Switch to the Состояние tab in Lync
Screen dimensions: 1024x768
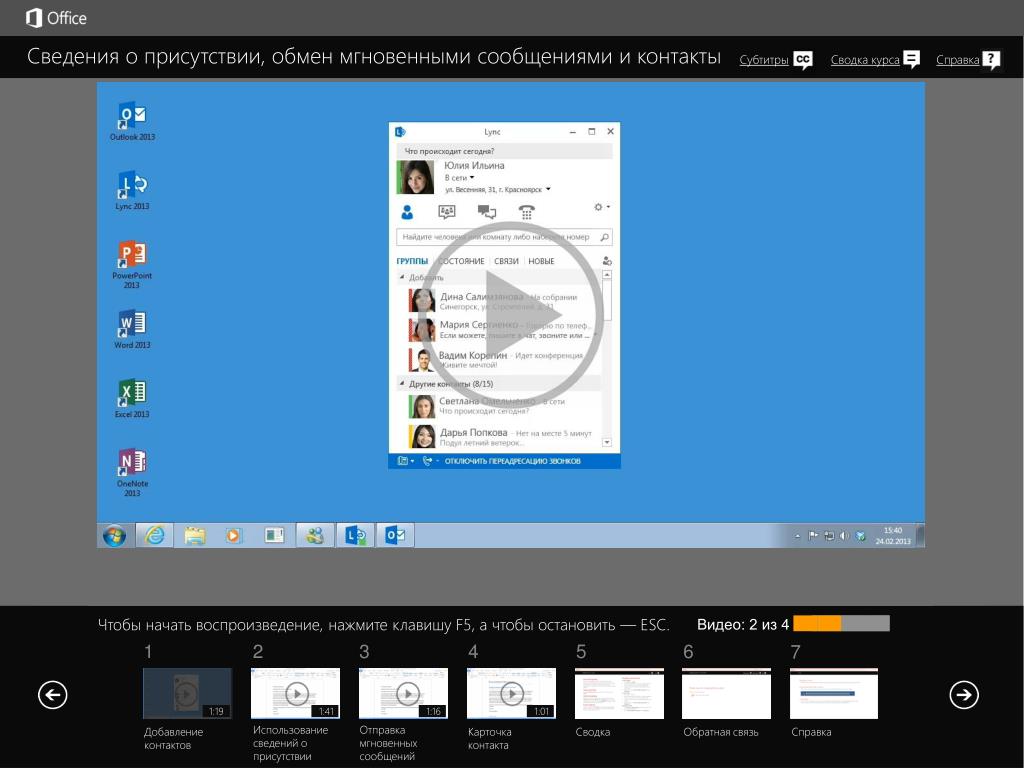click(x=462, y=261)
